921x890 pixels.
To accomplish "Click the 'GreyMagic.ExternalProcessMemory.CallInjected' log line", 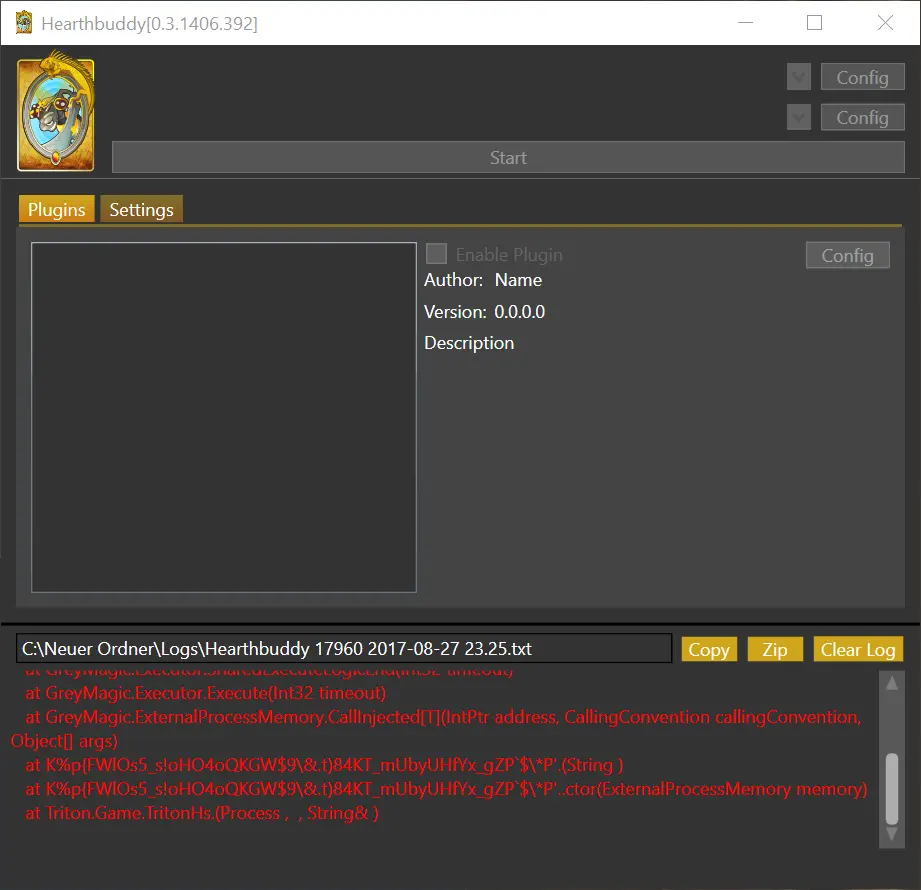I will point(436,729).
